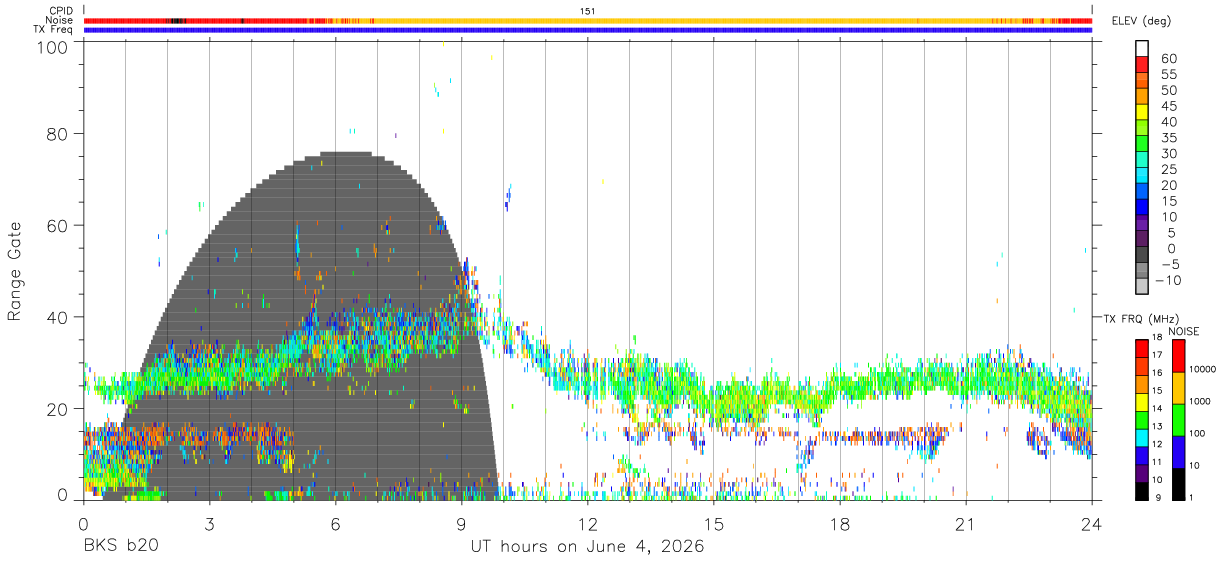This screenshot has height=567, width=1228.
Task: Click the blue TX Freq strip above the plot
Action: [x=587, y=30]
